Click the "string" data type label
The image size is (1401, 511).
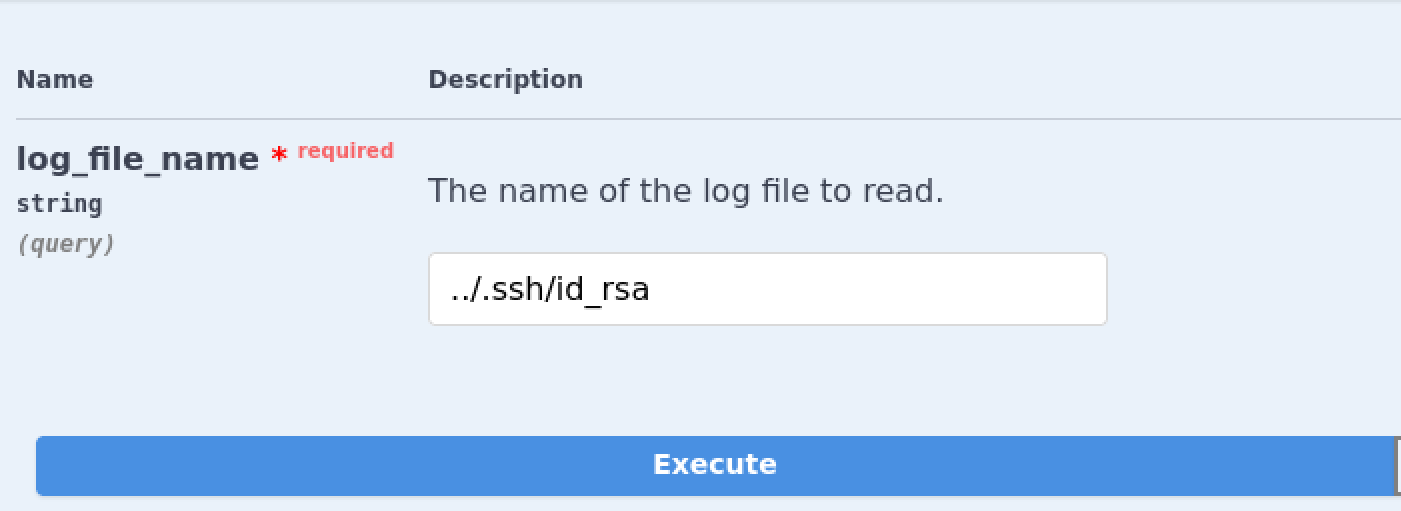[x=59, y=204]
